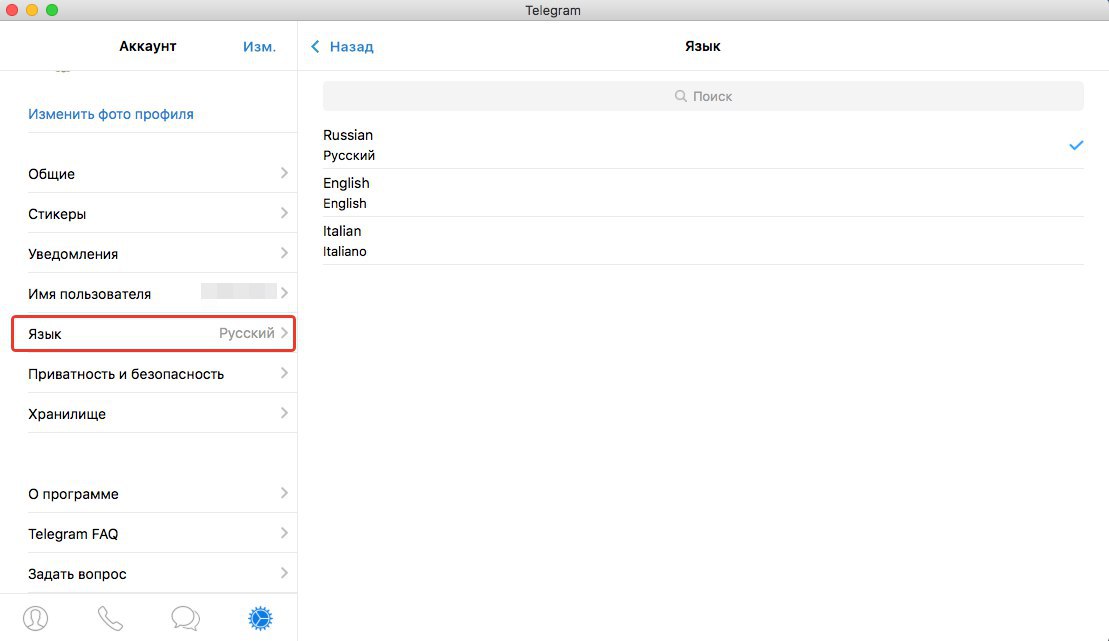Image resolution: width=1109 pixels, height=641 pixels.
Task: Click chevron on Приватность и безопасность row
Action: pyautogui.click(x=284, y=373)
